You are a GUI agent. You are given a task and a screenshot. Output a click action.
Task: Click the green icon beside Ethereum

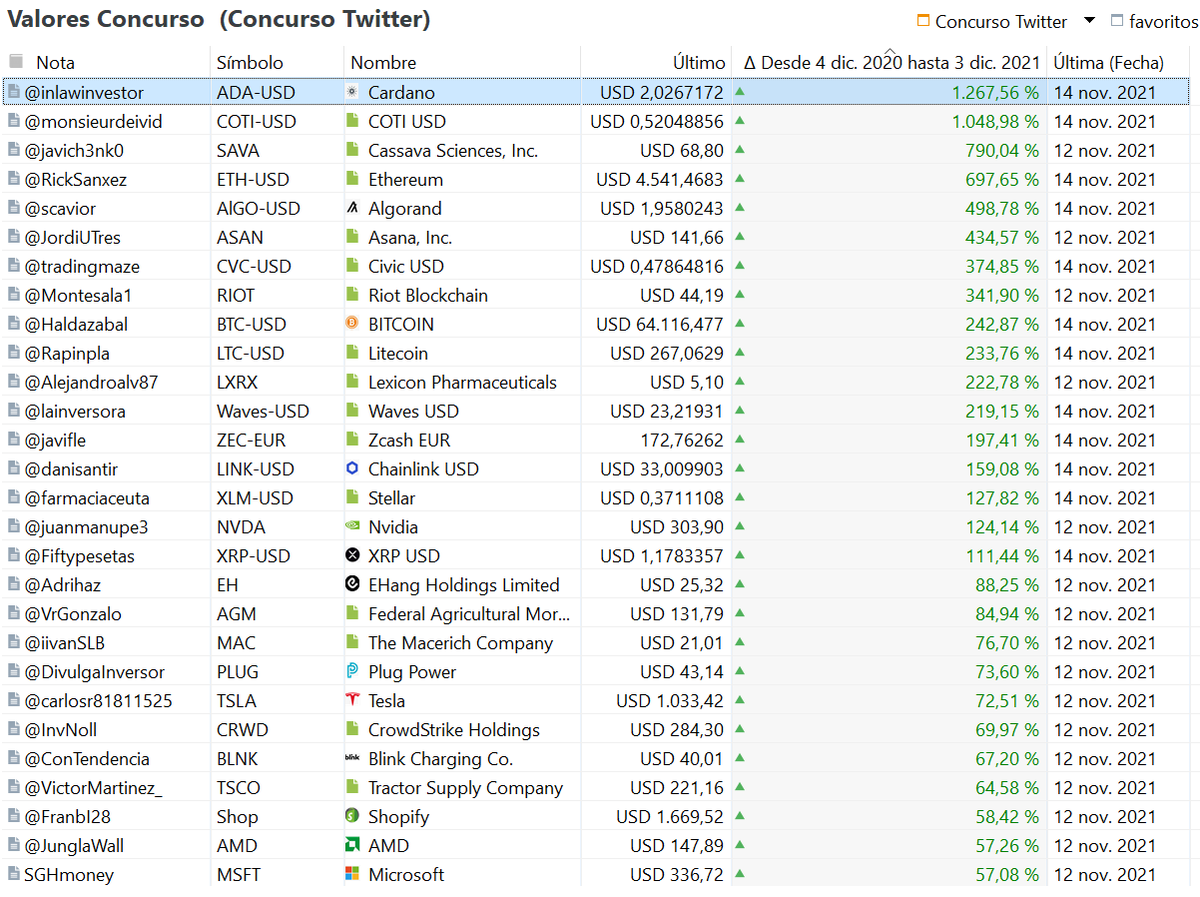[x=352, y=179]
